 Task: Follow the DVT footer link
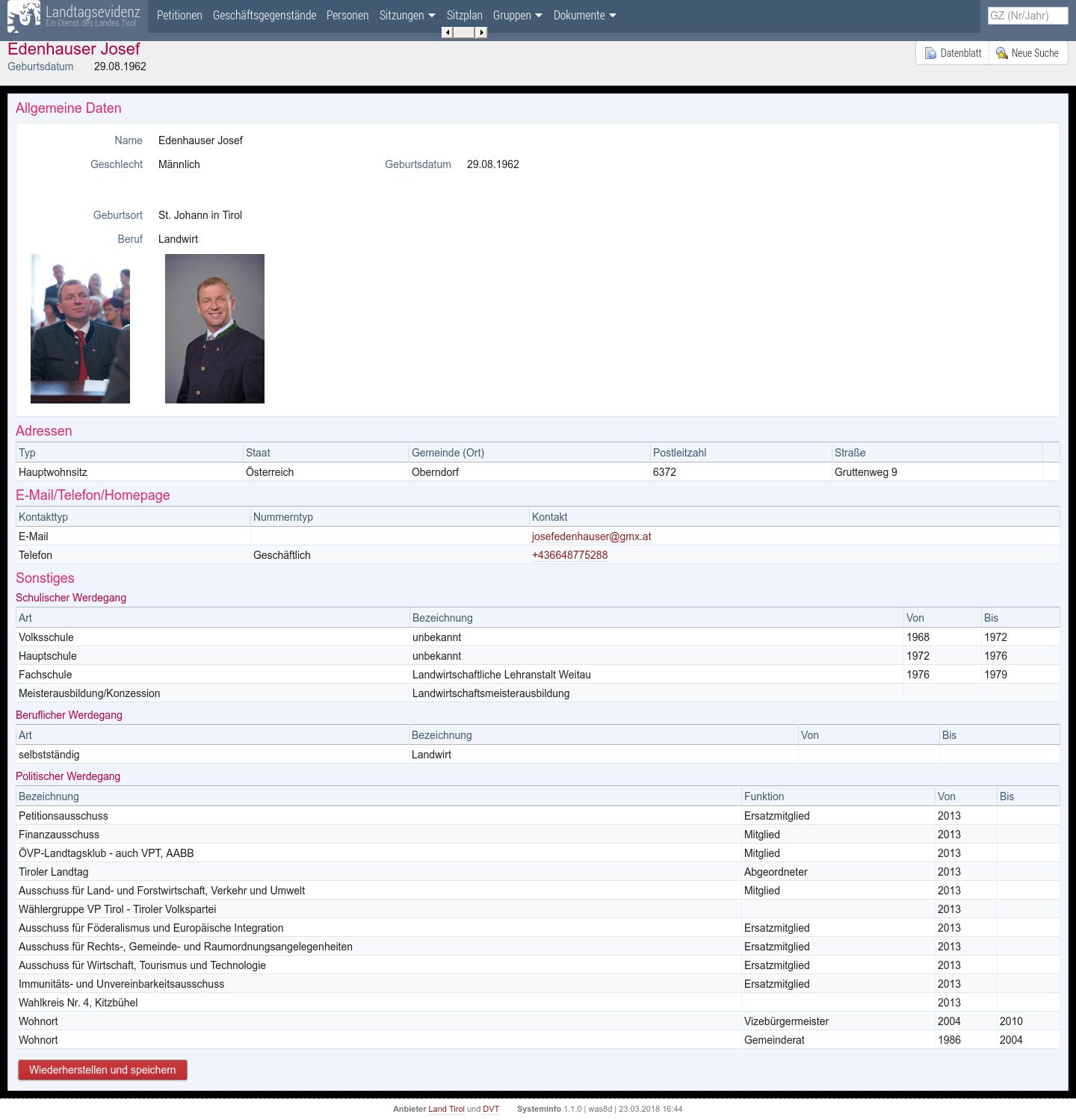pos(491,1109)
